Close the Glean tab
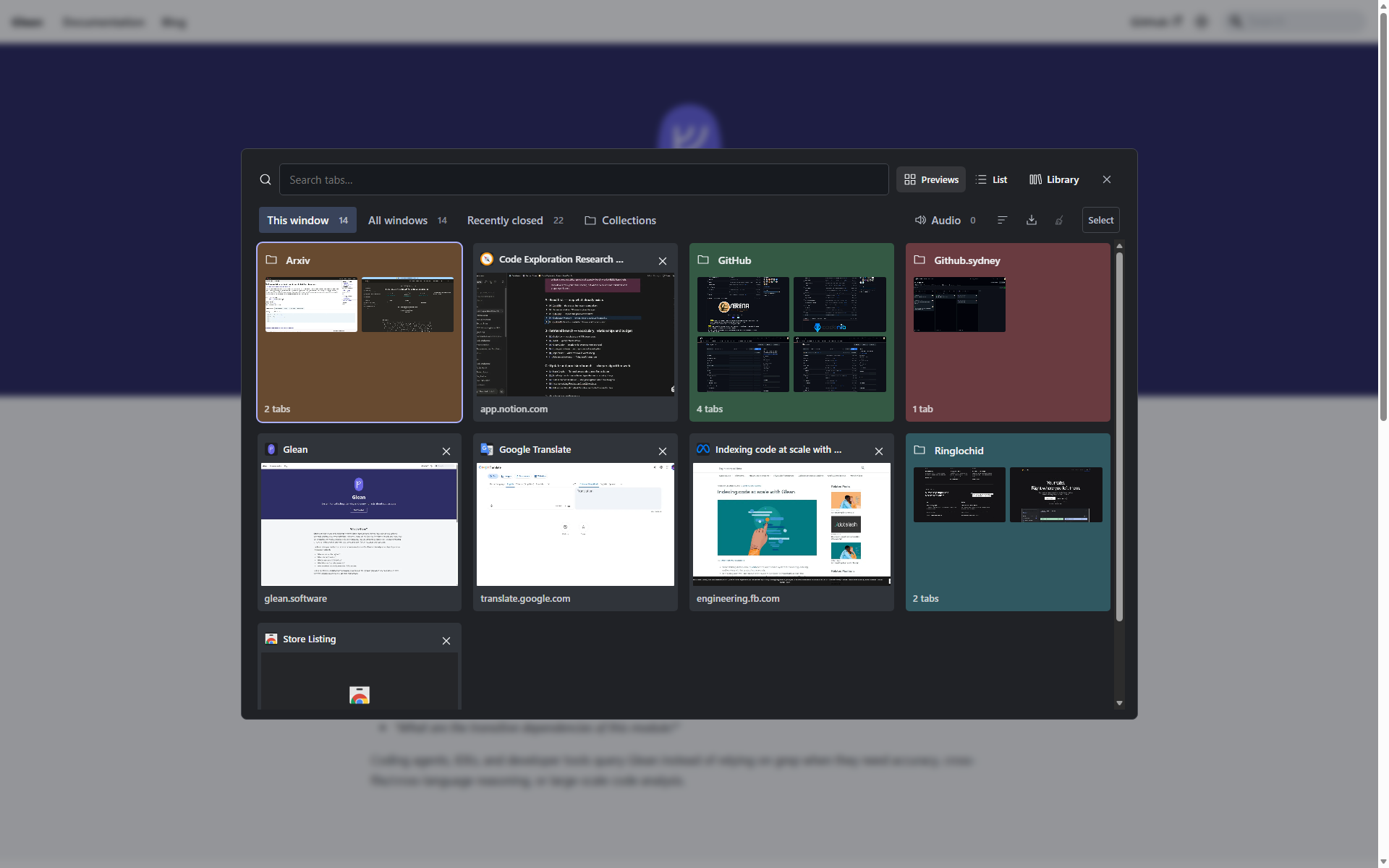This screenshot has width=1389, height=868. 446,451
